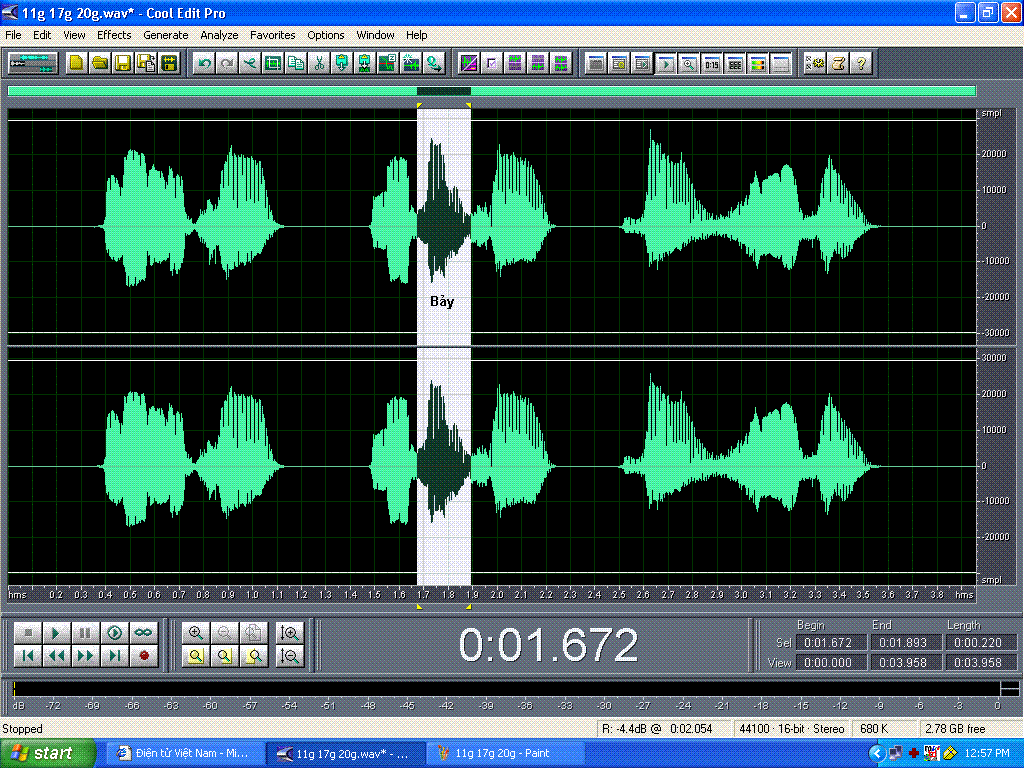Open the Edit menu
Image resolution: width=1024 pixels, height=768 pixels.
pyautogui.click(x=42, y=35)
